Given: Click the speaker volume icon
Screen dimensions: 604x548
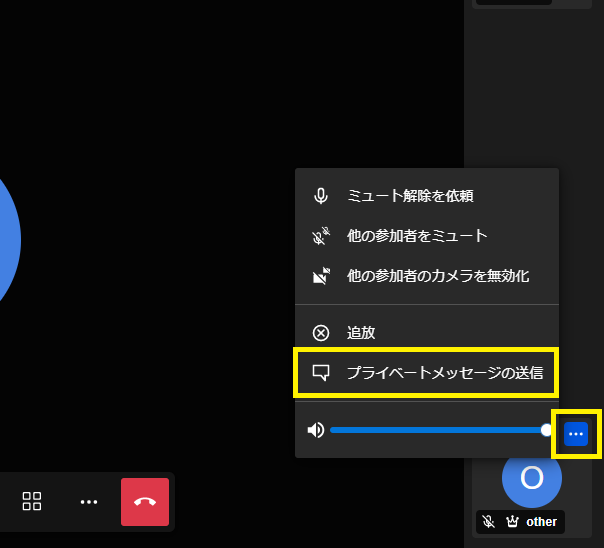Looking at the screenshot, I should [316, 430].
